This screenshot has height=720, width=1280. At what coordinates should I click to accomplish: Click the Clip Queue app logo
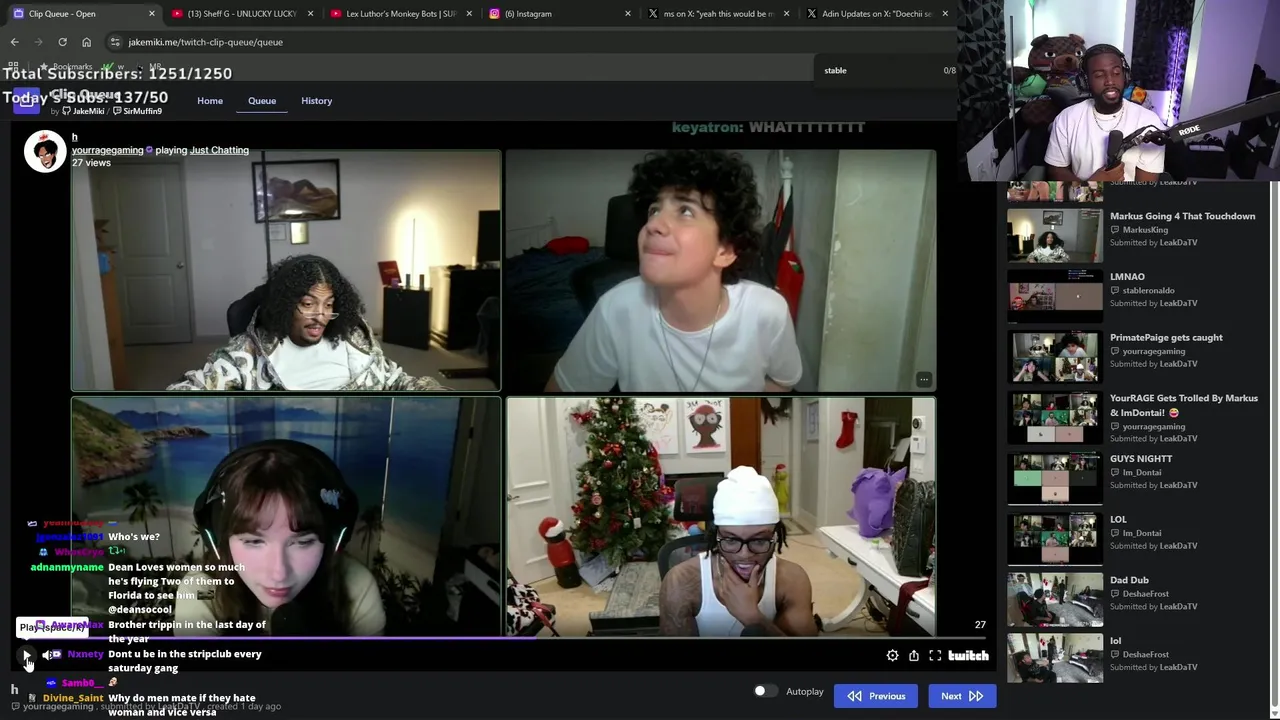coord(27,102)
